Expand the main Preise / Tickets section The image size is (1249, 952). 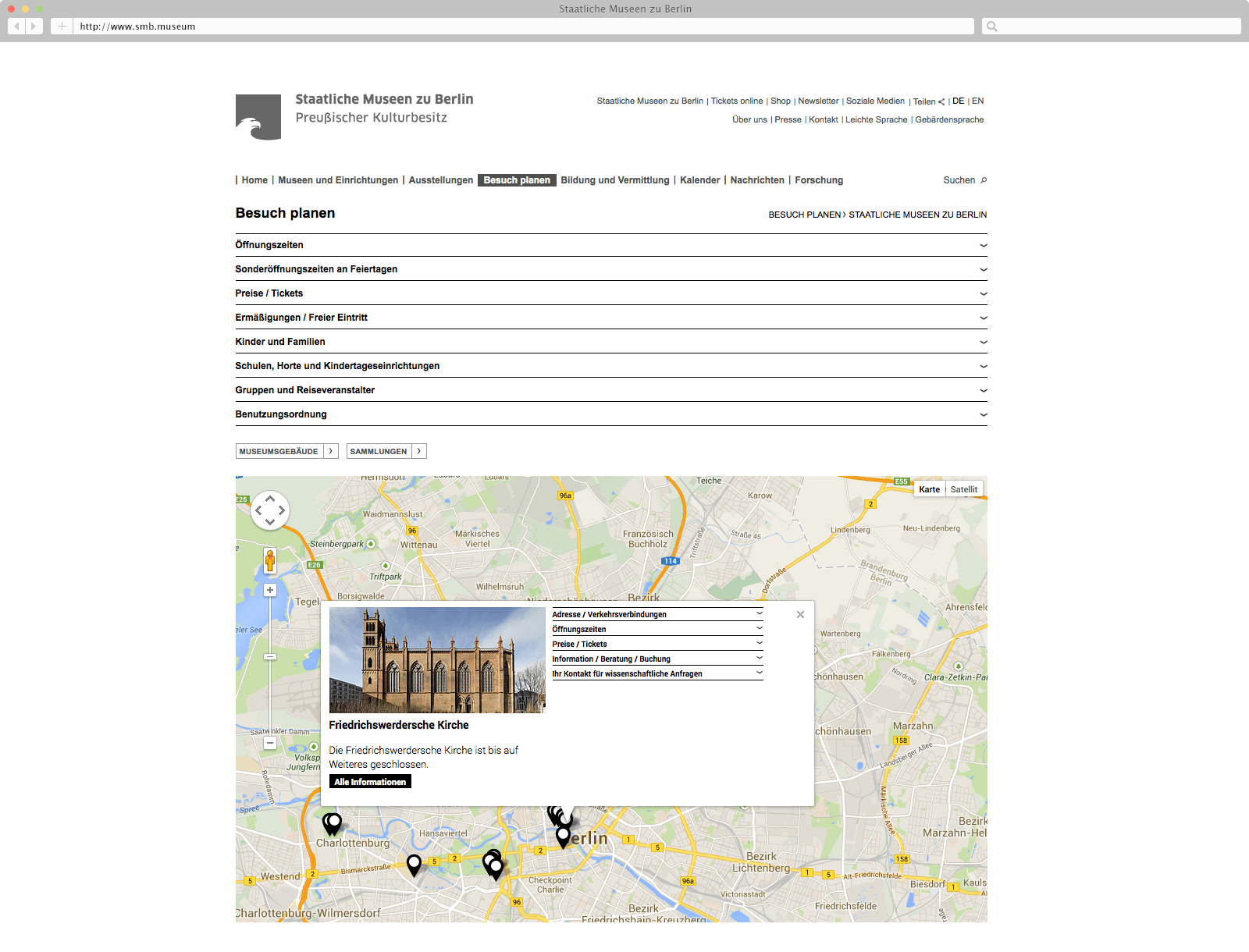611,293
